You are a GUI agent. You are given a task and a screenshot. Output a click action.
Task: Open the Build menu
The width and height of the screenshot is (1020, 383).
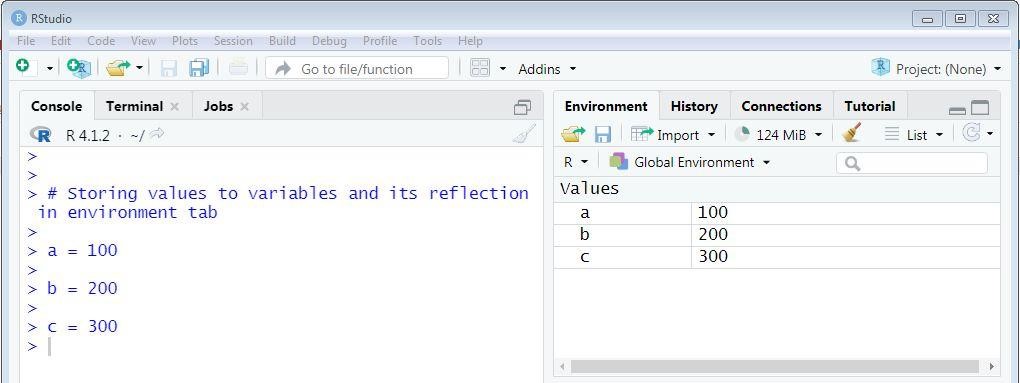(282, 41)
